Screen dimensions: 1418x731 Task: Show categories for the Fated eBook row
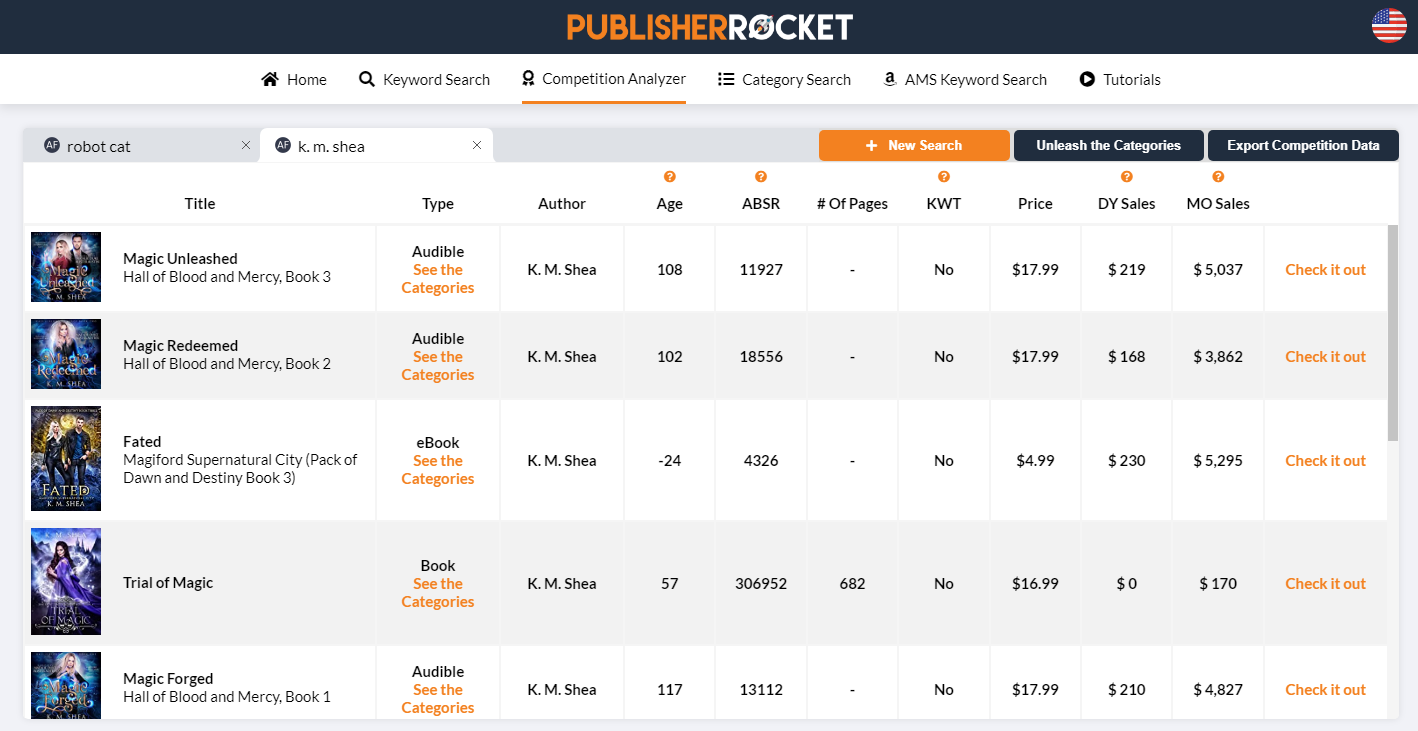pos(437,469)
